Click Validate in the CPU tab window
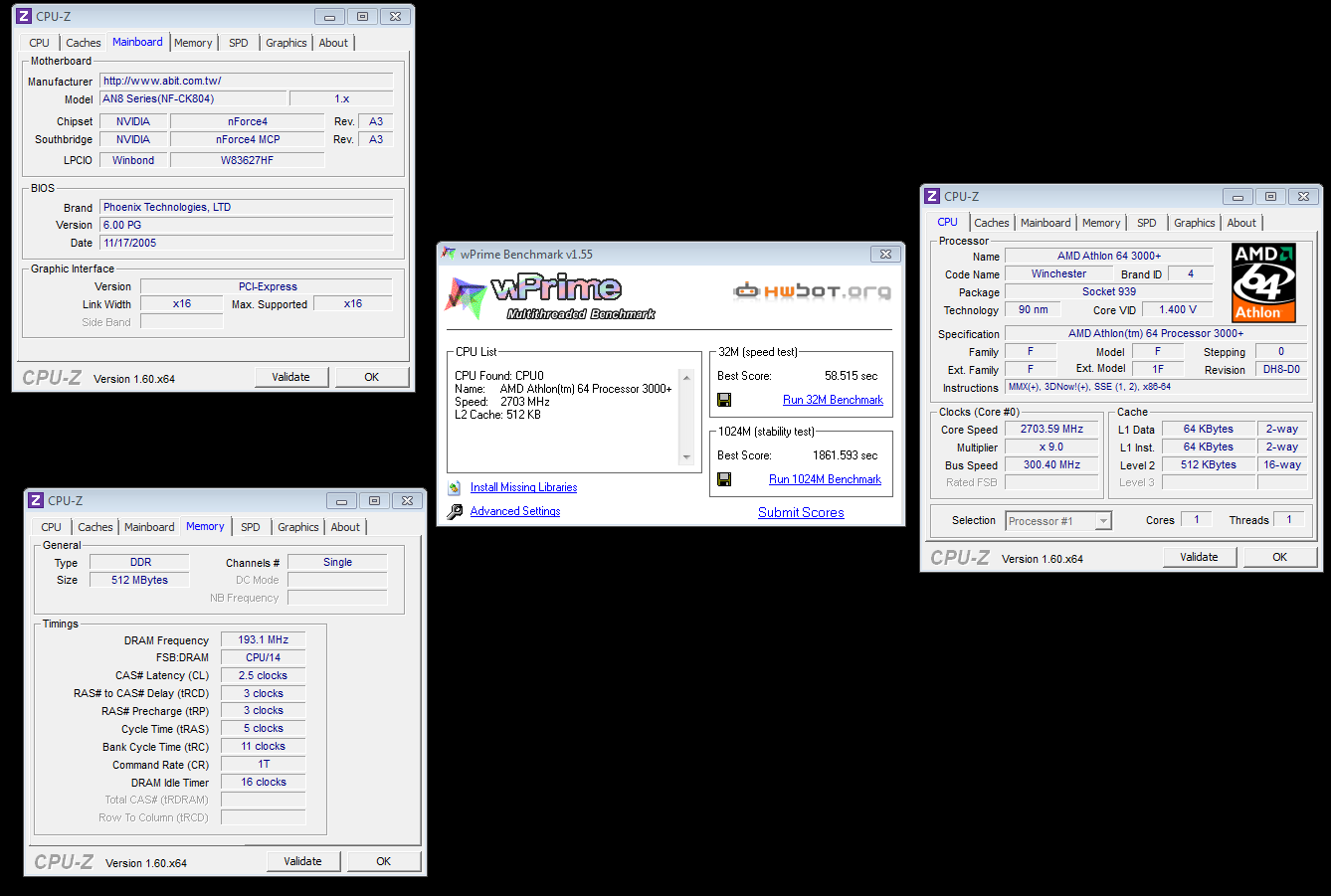 click(x=1199, y=557)
